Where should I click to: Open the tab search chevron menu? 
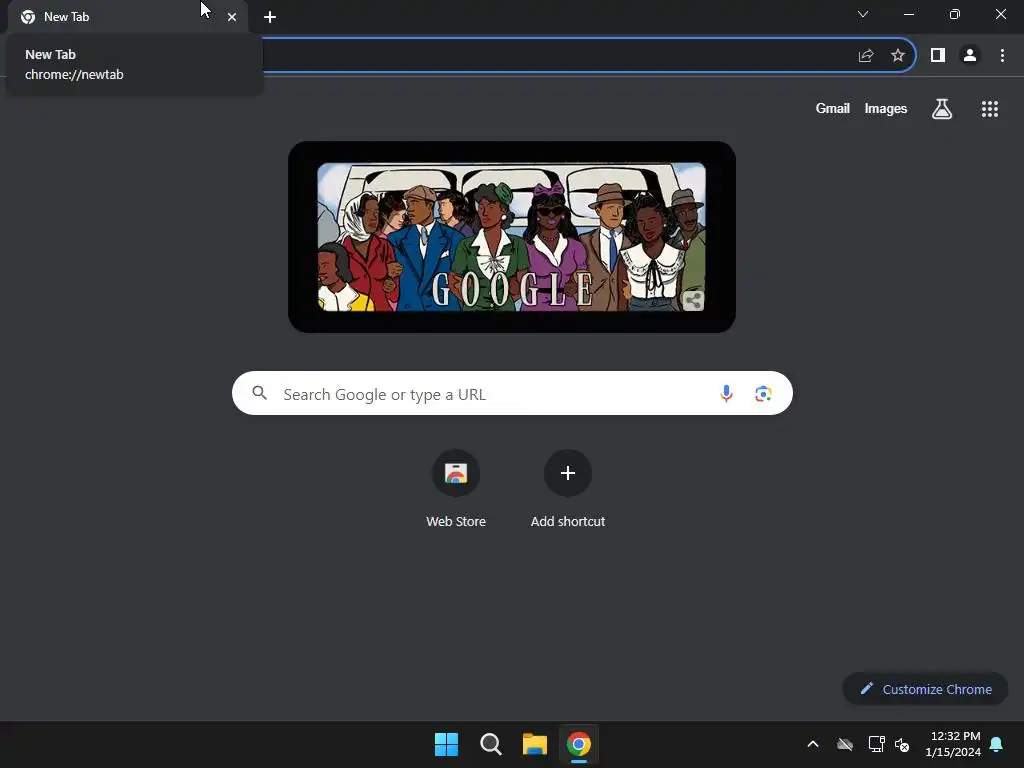pyautogui.click(x=863, y=14)
